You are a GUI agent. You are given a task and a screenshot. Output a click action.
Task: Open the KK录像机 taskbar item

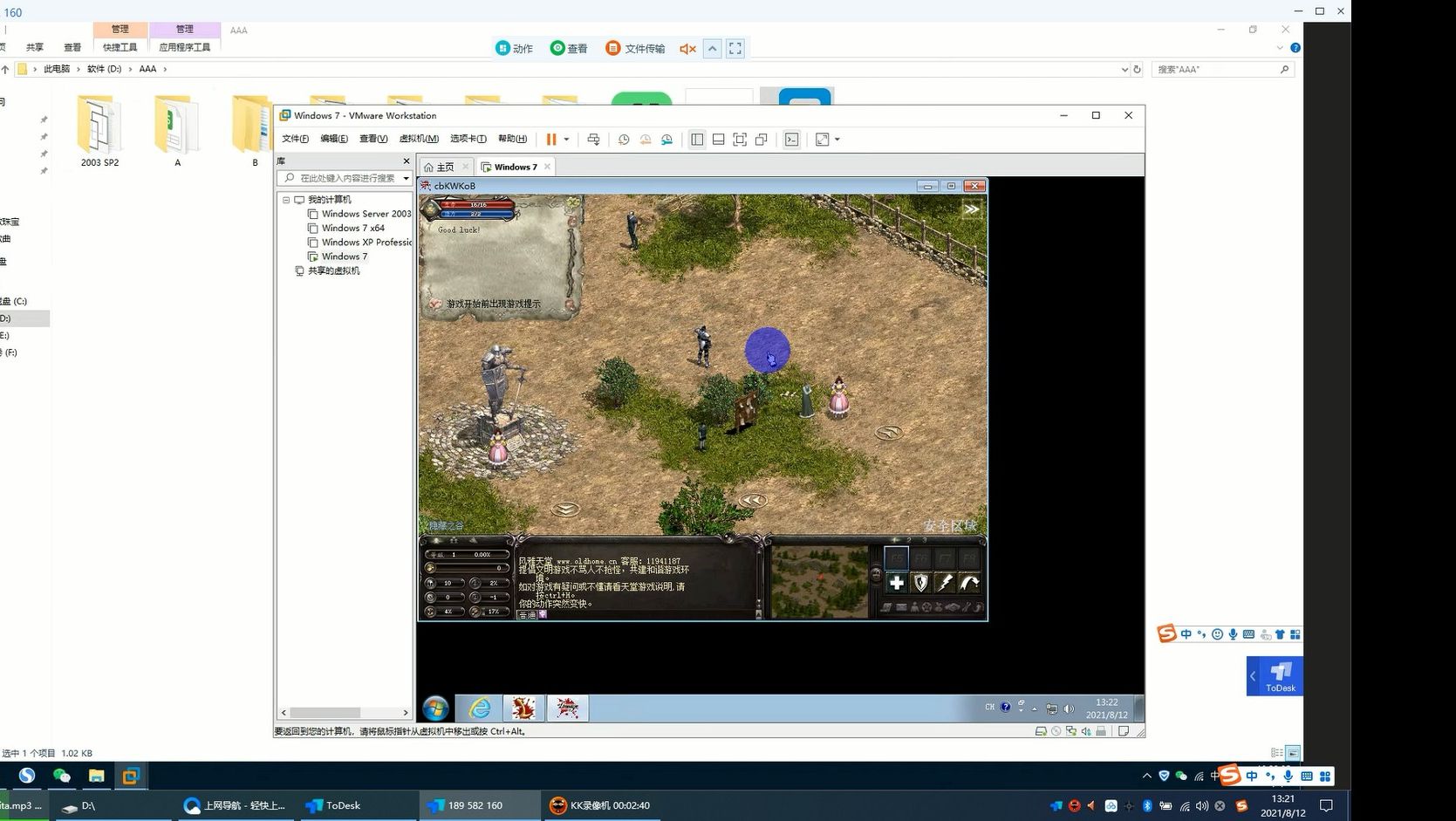[600, 805]
